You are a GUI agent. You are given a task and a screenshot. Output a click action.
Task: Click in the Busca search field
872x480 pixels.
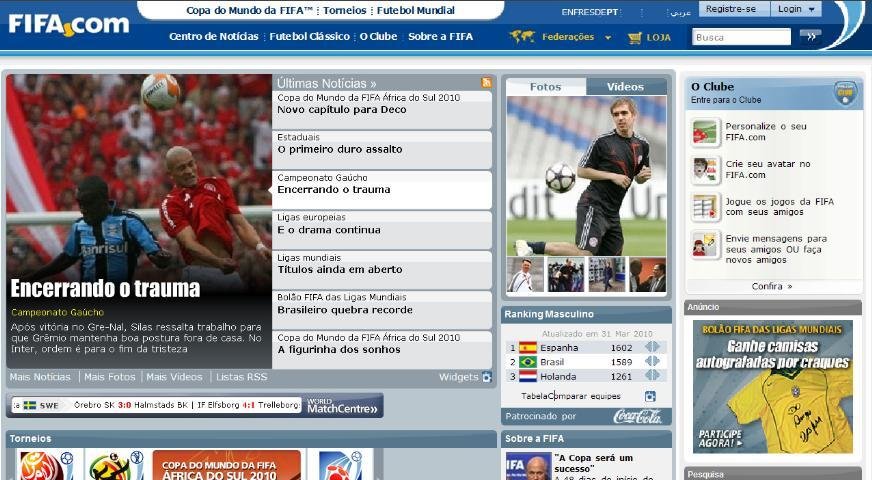[741, 37]
